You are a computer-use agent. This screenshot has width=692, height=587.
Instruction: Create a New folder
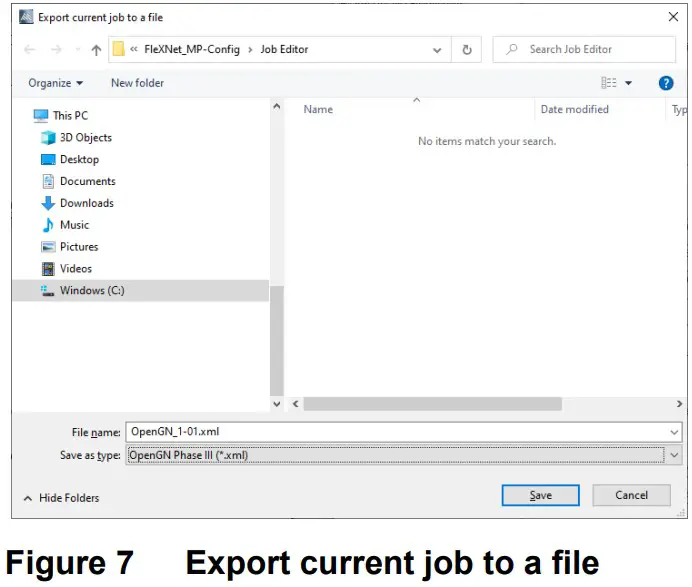137,83
